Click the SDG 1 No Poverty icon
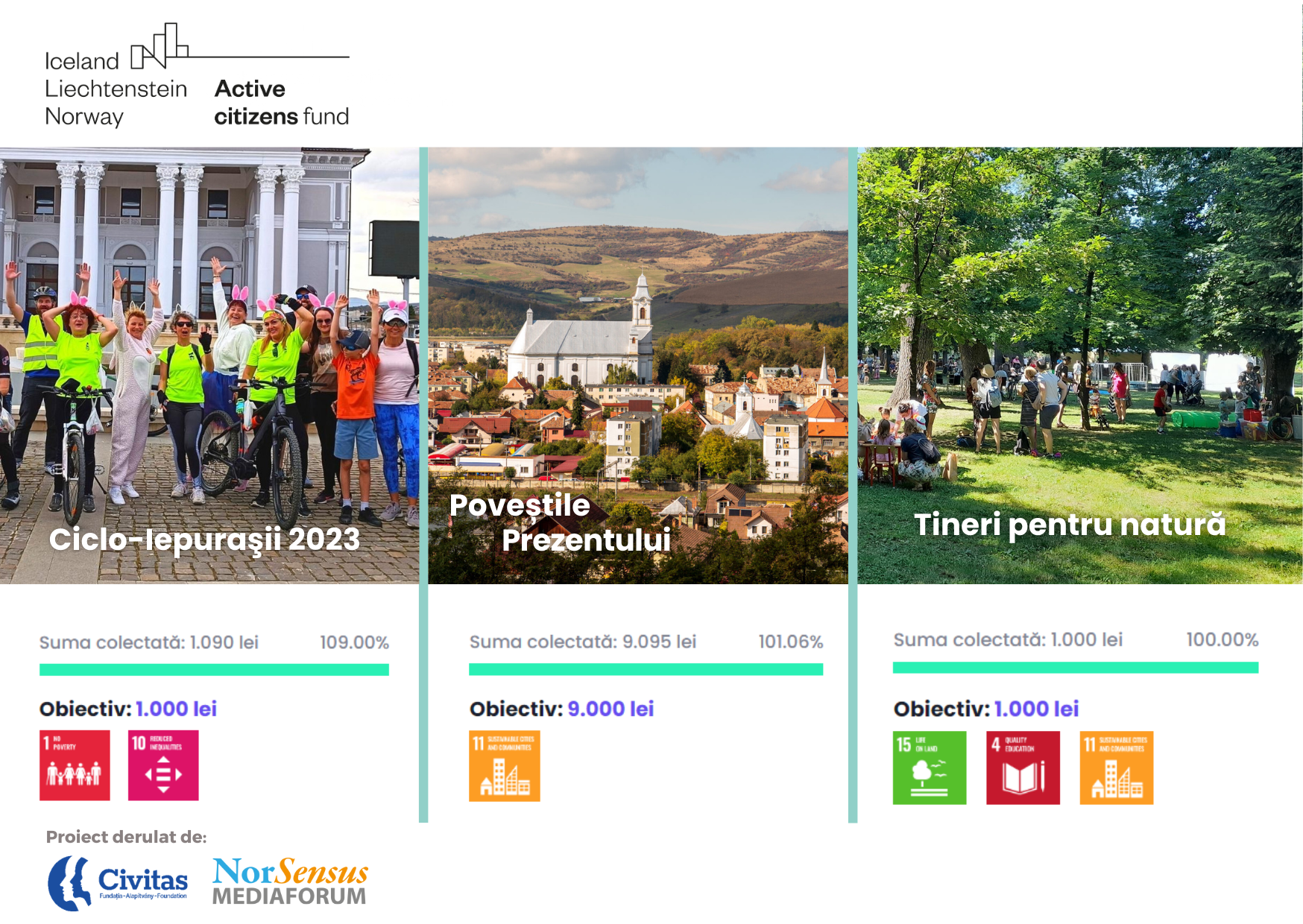 [x=75, y=765]
